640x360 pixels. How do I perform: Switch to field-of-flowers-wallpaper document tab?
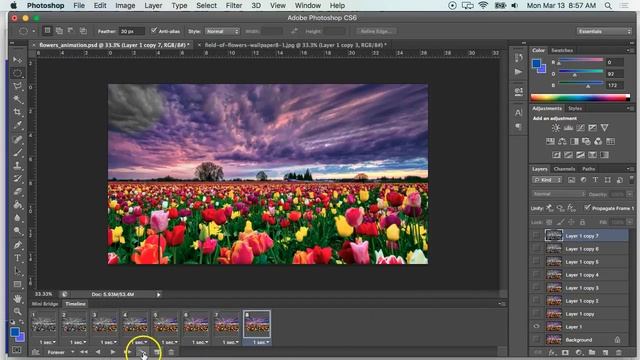[x=295, y=45]
